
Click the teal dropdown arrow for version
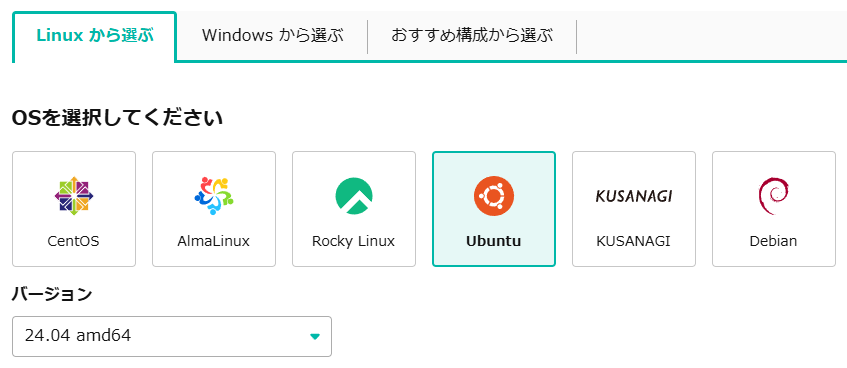coord(315,337)
